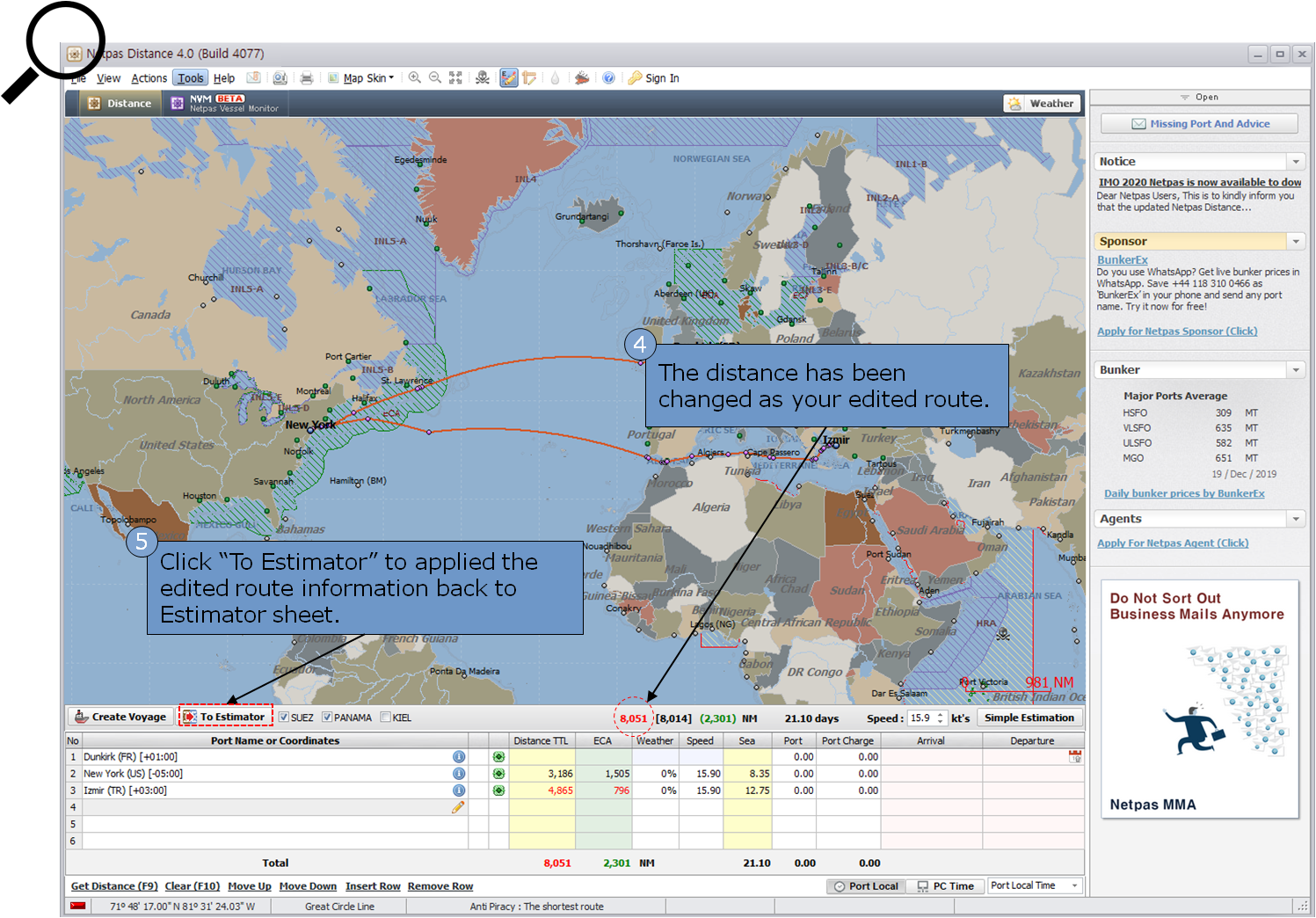This screenshot has width=1316, height=918.
Task: Open the Help menu
Action: click(224, 78)
